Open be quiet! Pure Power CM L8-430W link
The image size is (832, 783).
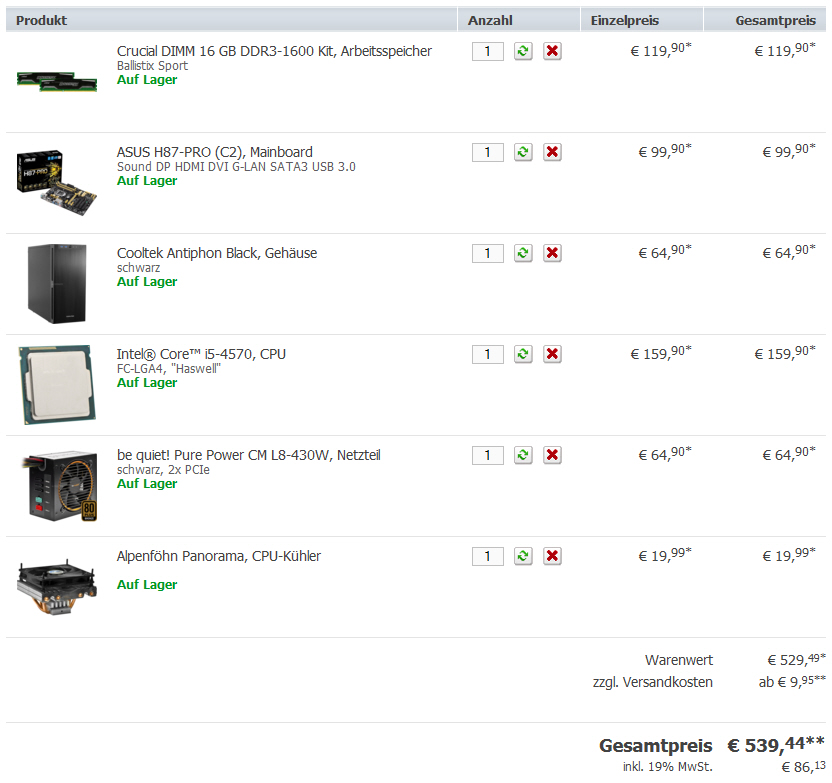click(x=248, y=455)
